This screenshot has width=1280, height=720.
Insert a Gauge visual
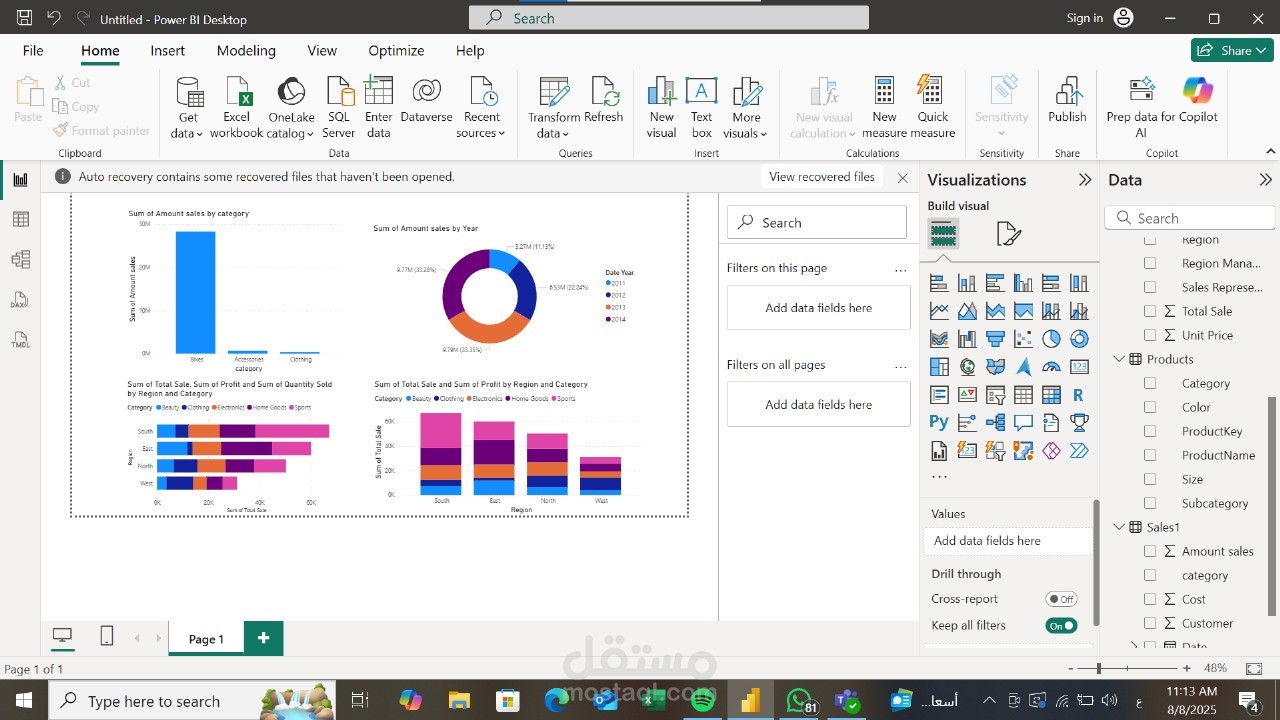click(x=1051, y=367)
